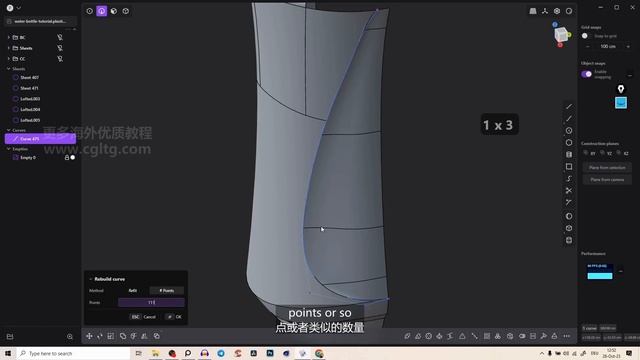The width and height of the screenshot is (640, 360).
Task: Open the three-dot more commands menu
Action: pos(567,336)
